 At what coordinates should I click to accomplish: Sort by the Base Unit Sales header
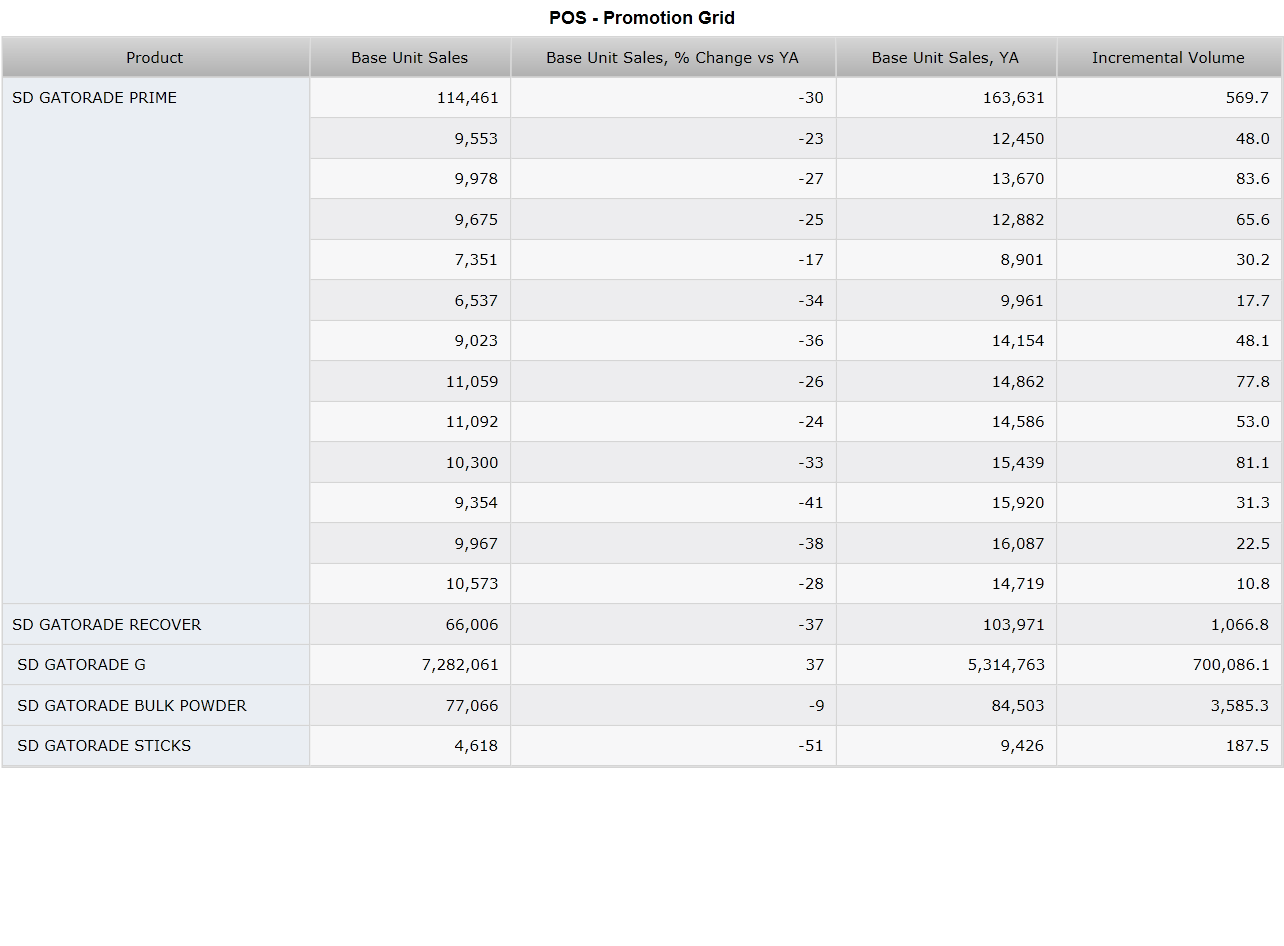[410, 58]
